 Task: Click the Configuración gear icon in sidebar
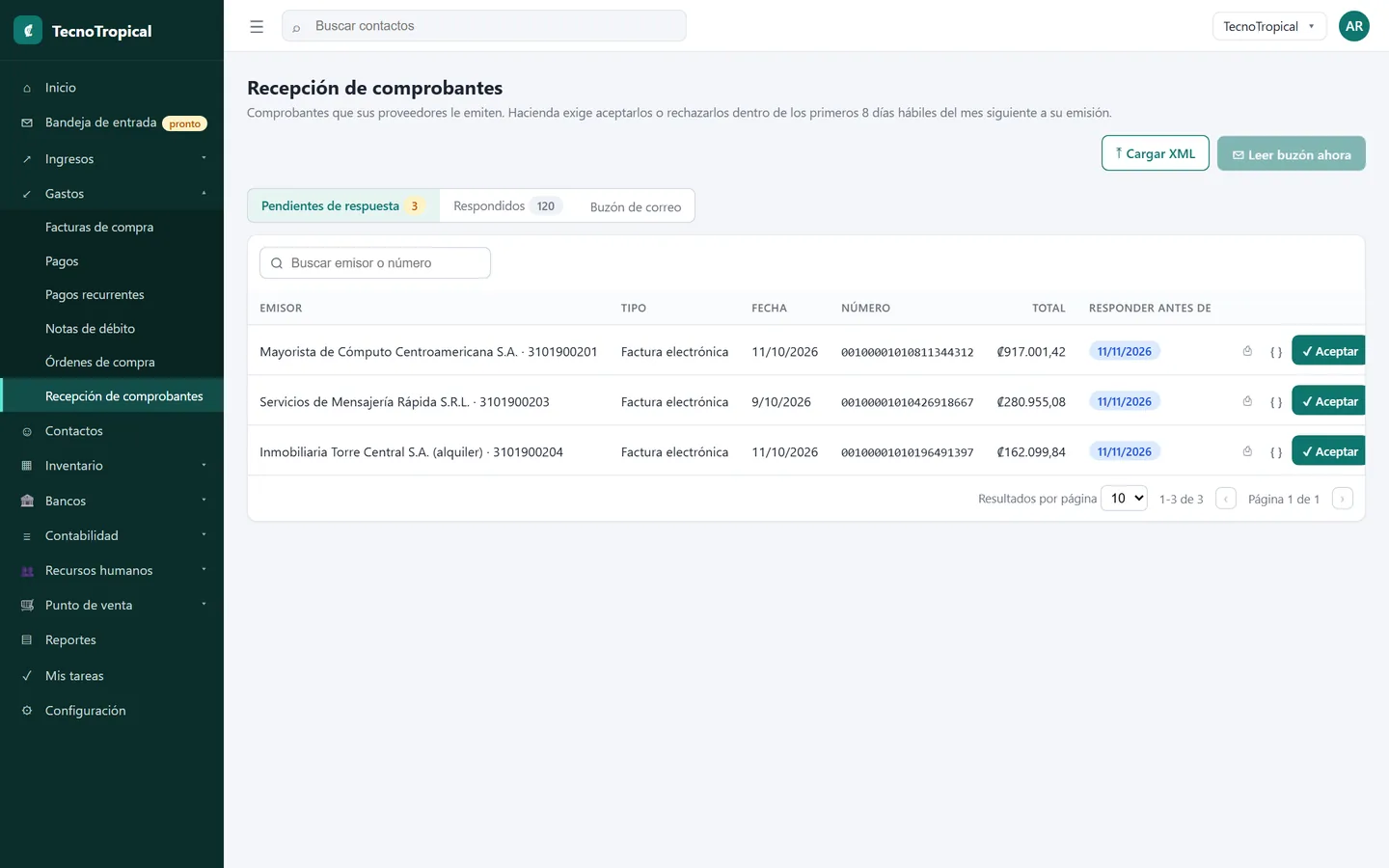(27, 711)
